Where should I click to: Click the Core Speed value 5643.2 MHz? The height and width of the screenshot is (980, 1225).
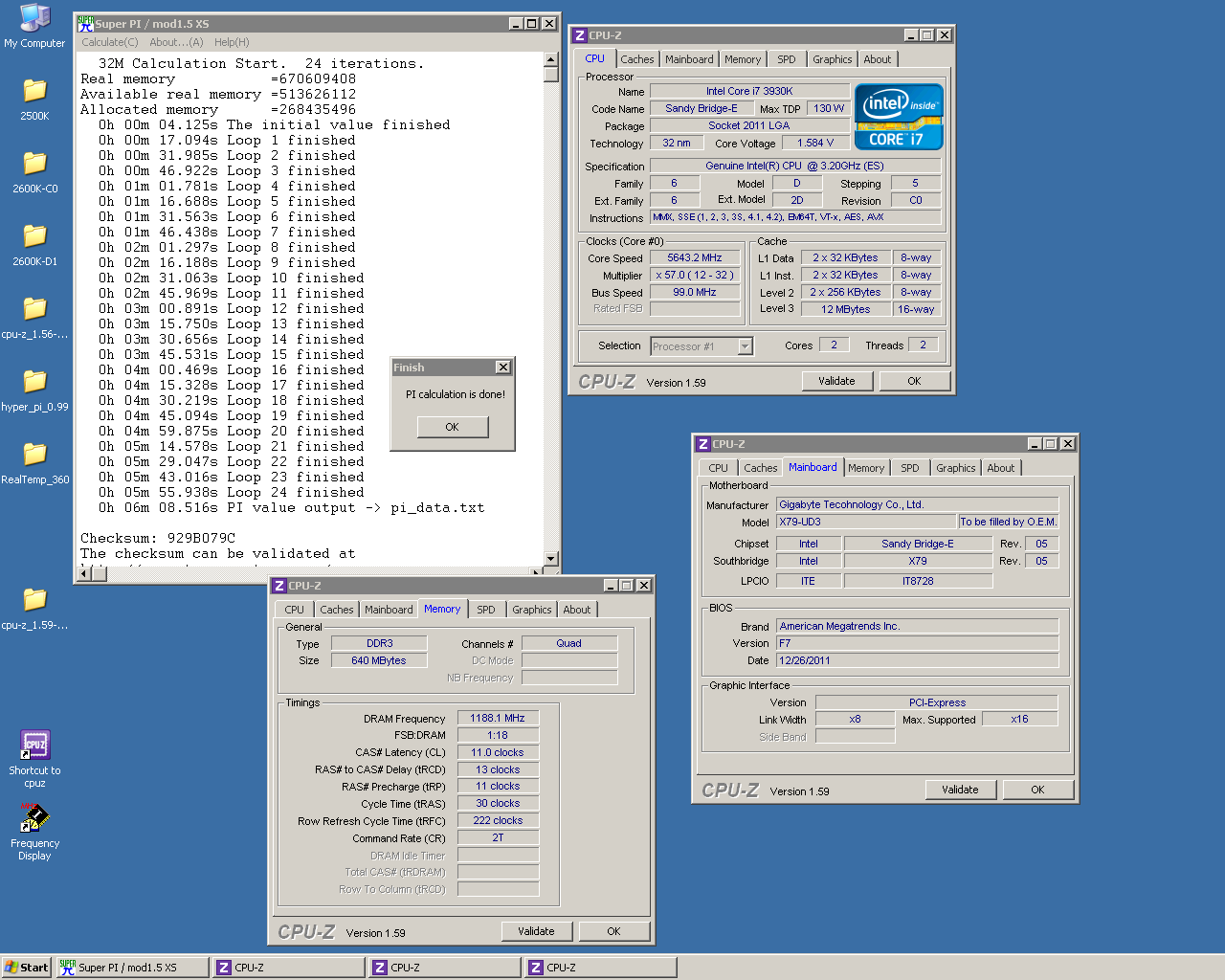coord(695,258)
